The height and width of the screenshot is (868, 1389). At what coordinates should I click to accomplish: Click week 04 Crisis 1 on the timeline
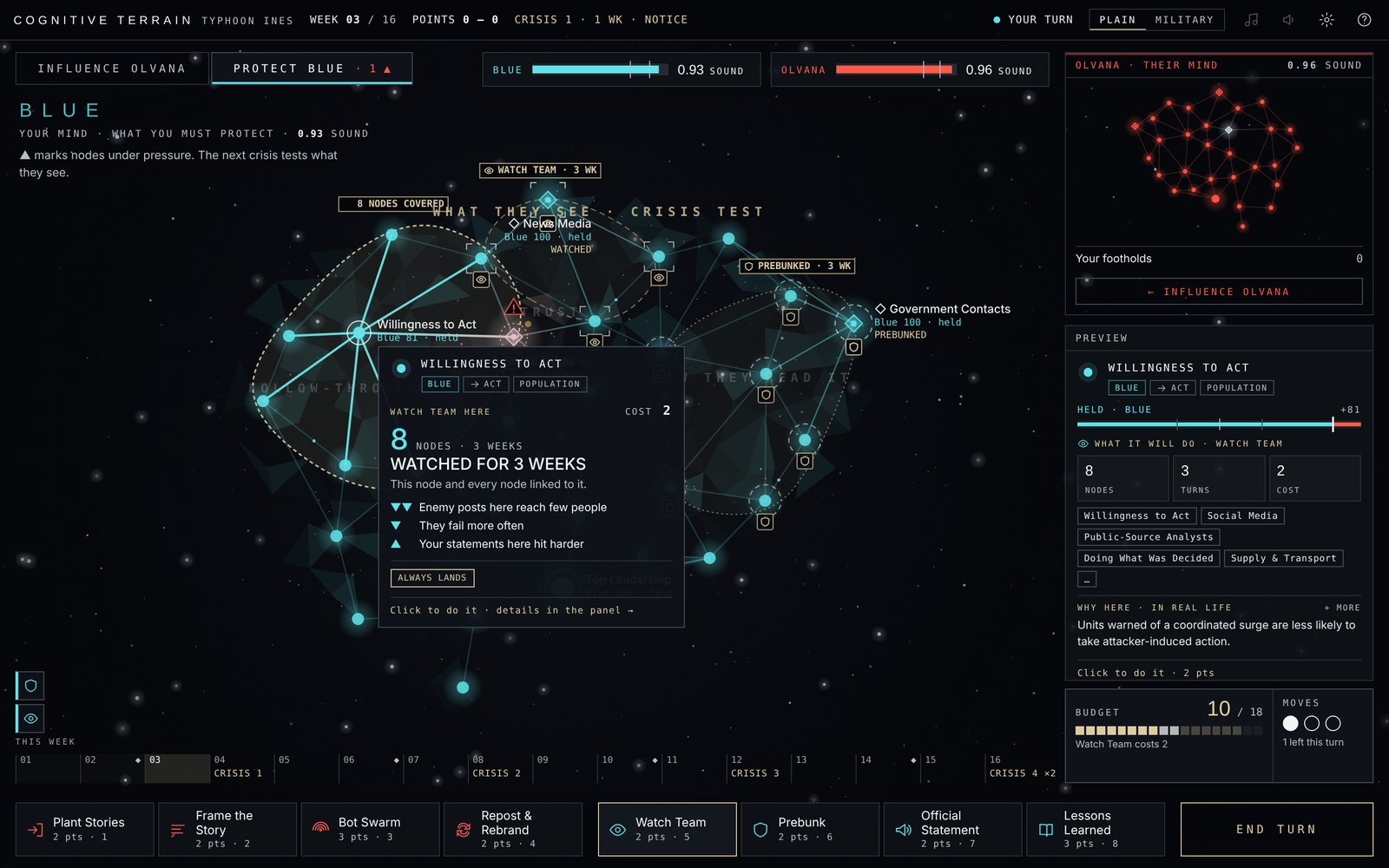[x=241, y=766]
